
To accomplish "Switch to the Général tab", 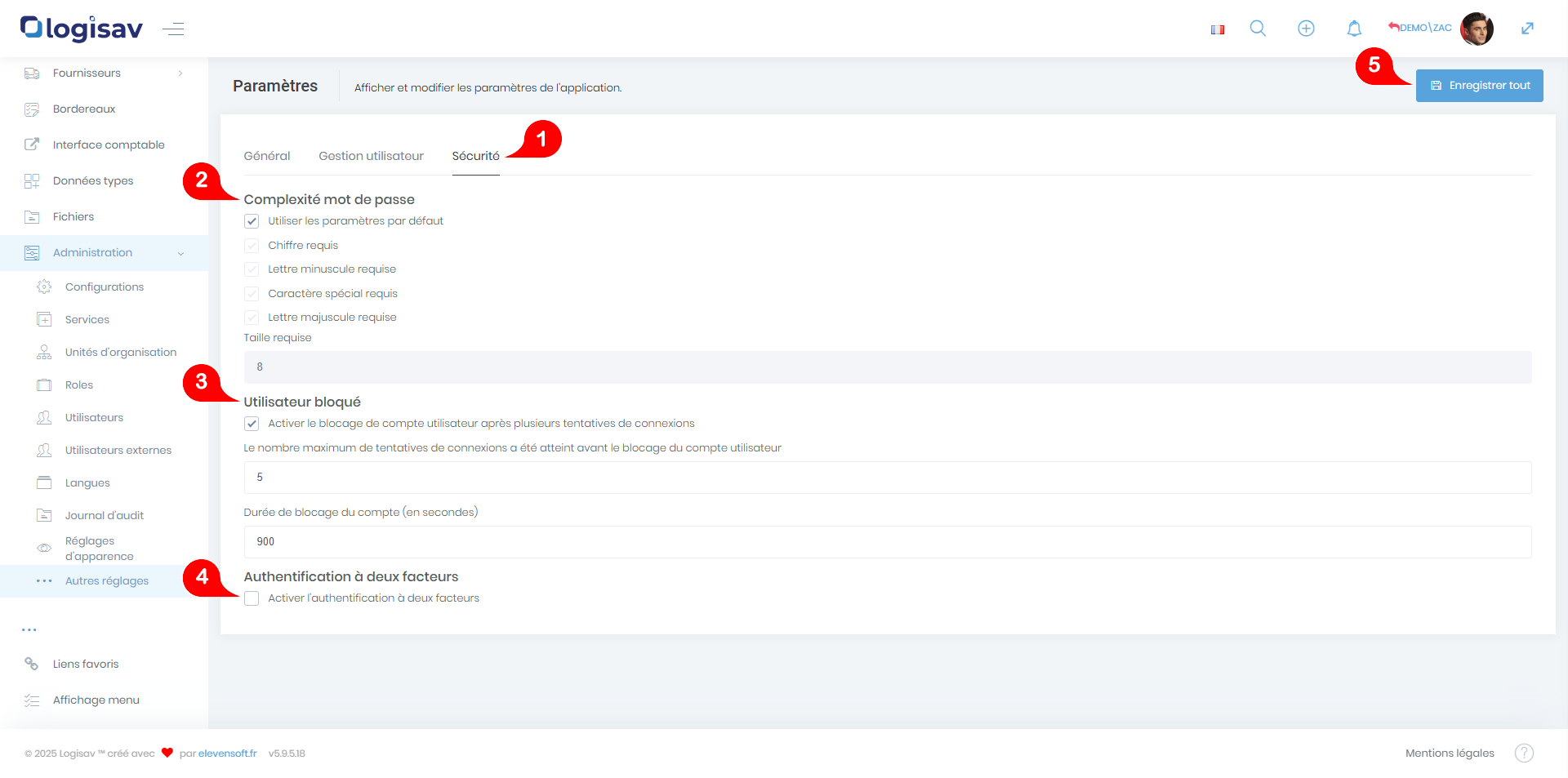I will pos(266,156).
